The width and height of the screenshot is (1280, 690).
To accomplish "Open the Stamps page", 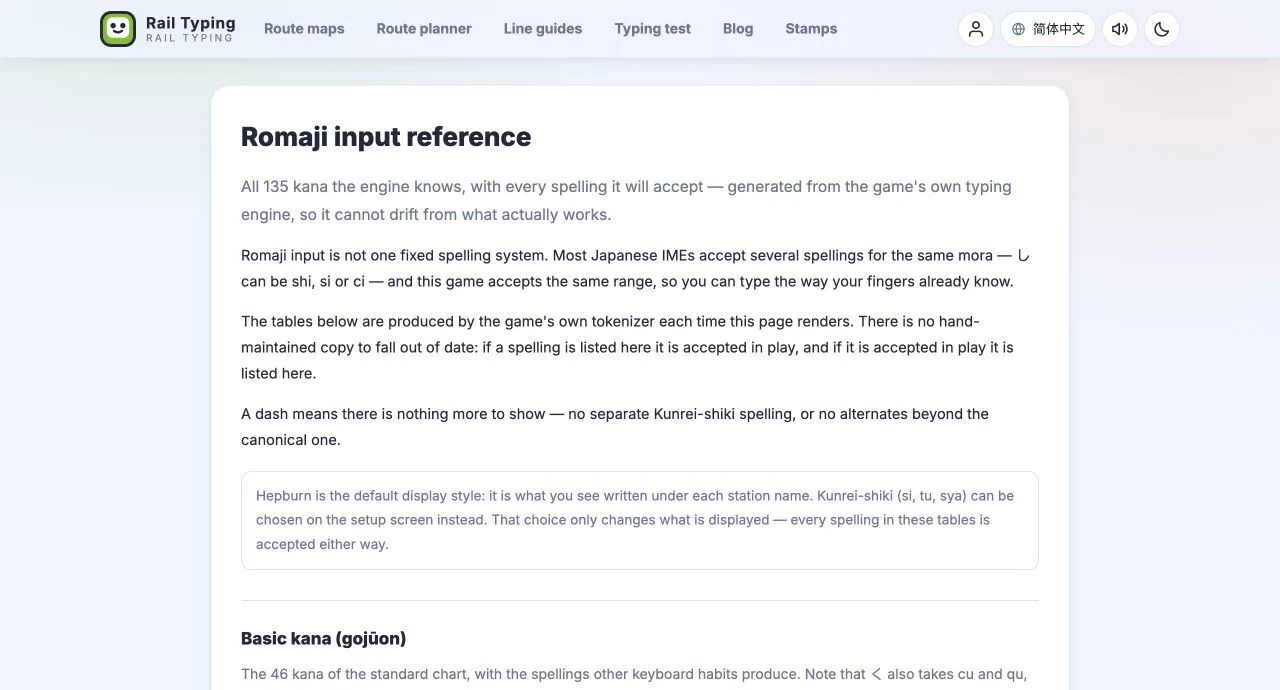I will pyautogui.click(x=811, y=29).
